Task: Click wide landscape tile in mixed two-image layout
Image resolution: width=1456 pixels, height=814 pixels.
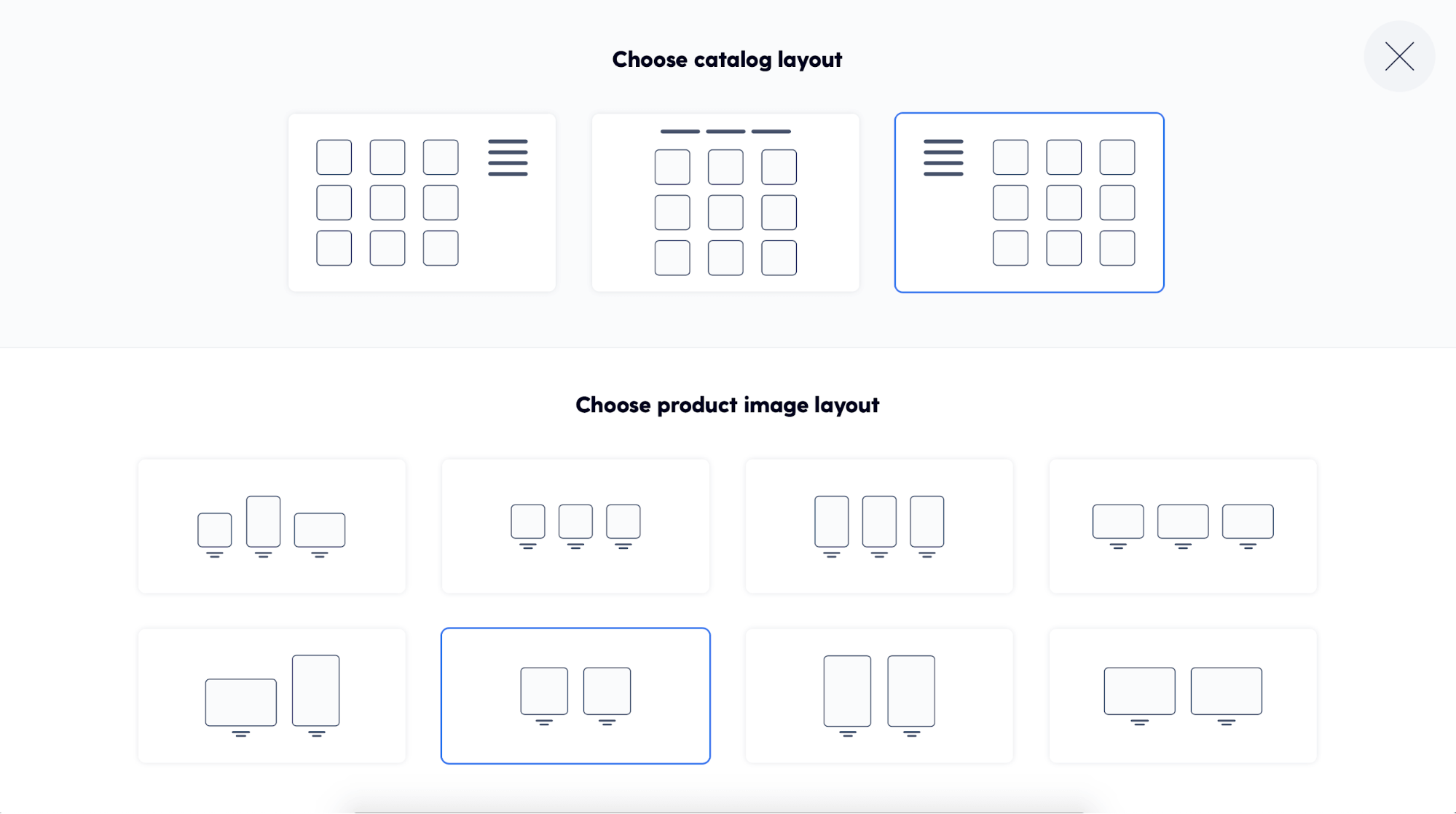Action: [x=241, y=703]
